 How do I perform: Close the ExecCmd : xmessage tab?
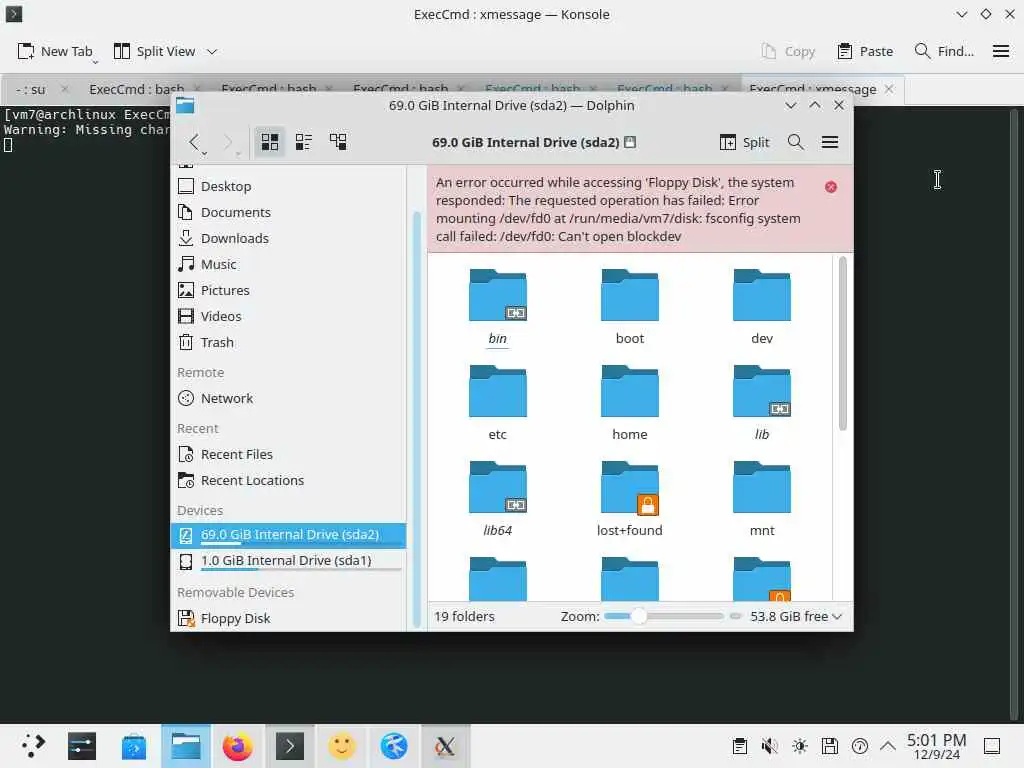(x=889, y=89)
